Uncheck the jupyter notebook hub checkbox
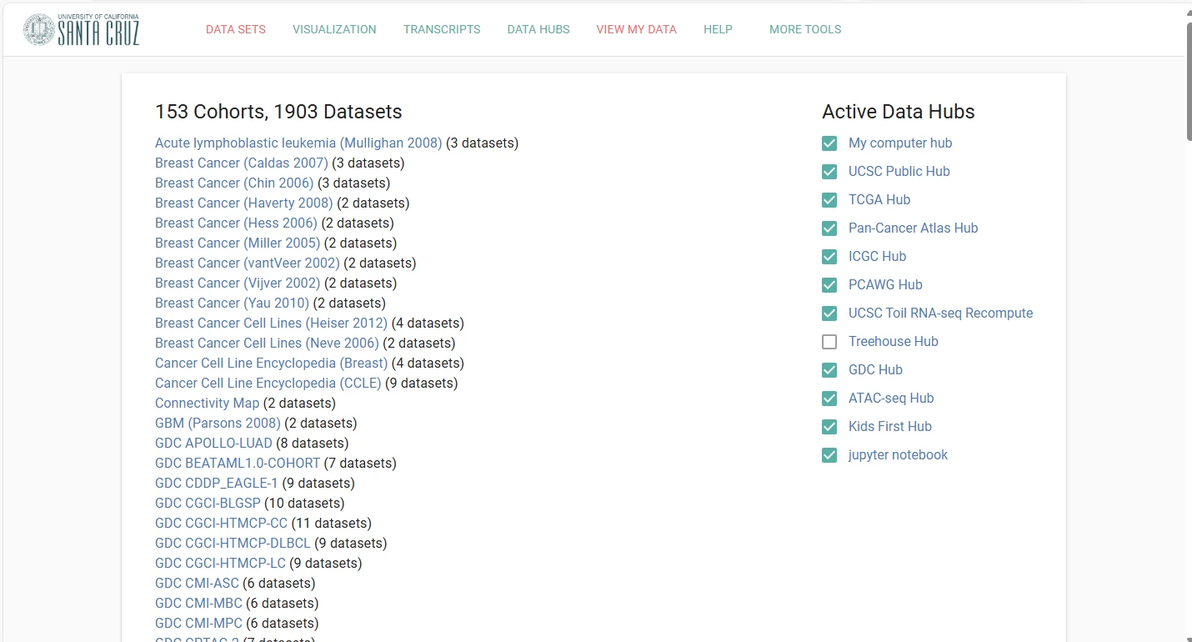This screenshot has height=642, width=1192. tap(829, 455)
